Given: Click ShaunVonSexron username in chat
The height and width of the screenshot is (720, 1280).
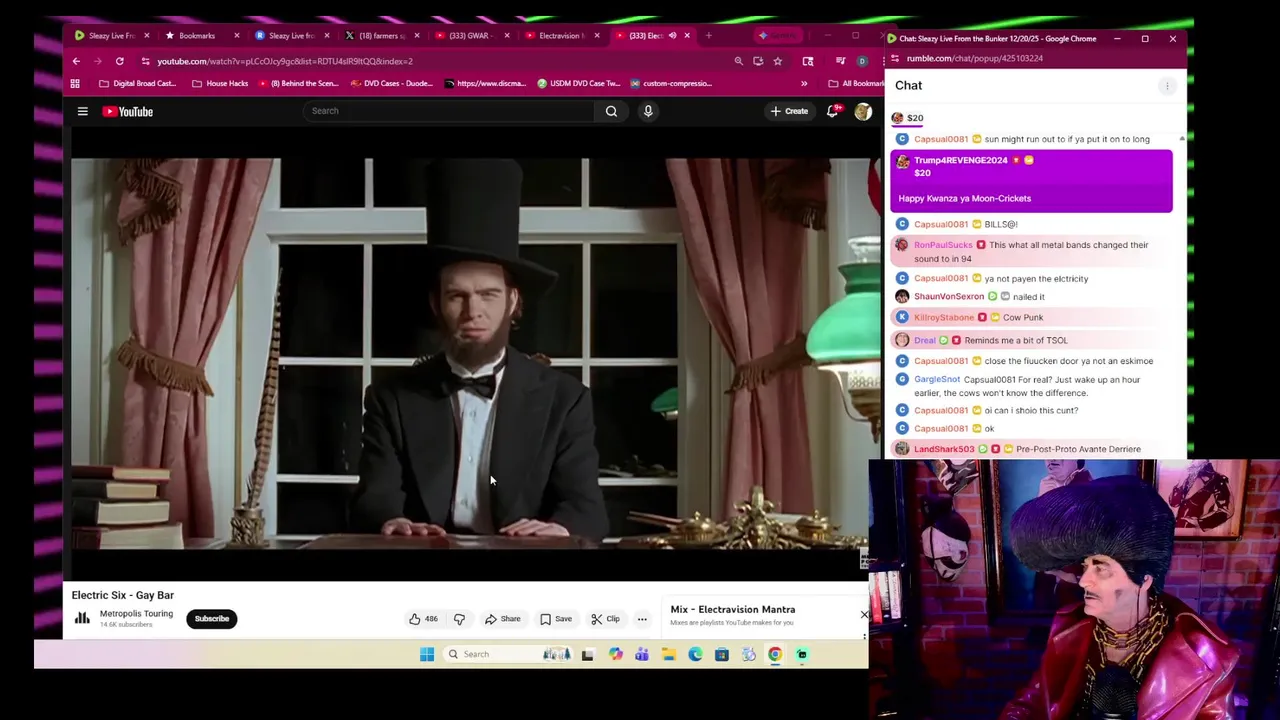Looking at the screenshot, I should [x=948, y=297].
